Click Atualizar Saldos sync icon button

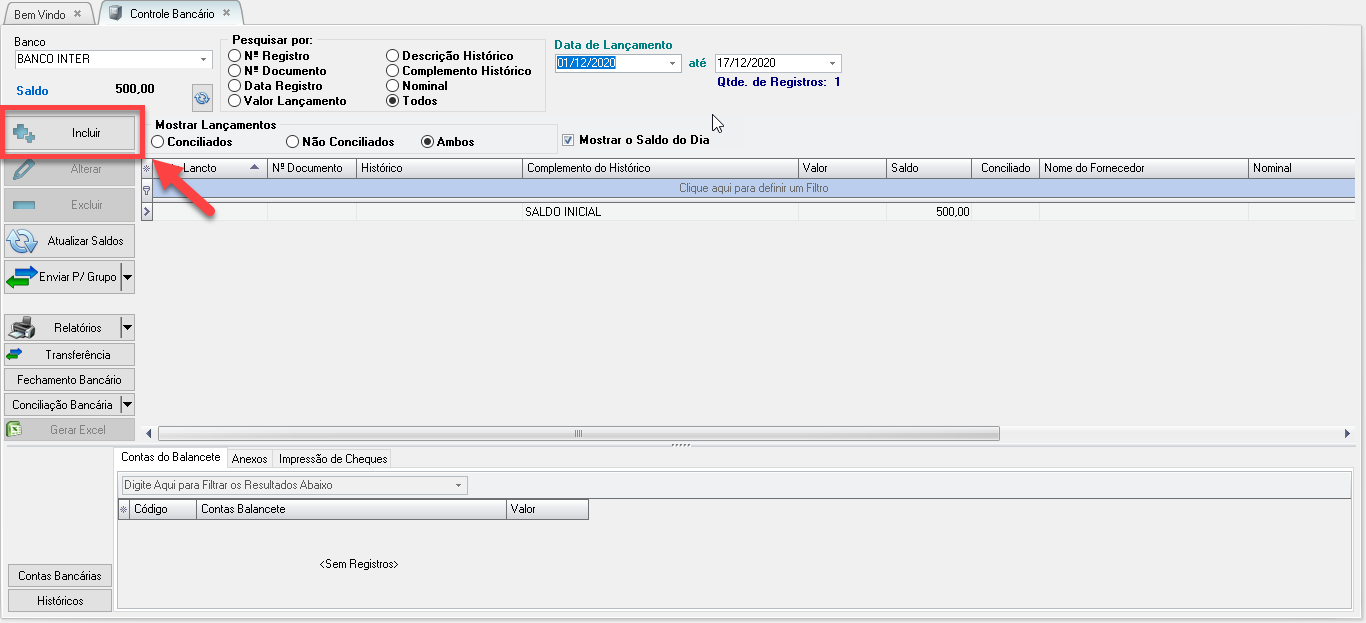click(x=70, y=241)
